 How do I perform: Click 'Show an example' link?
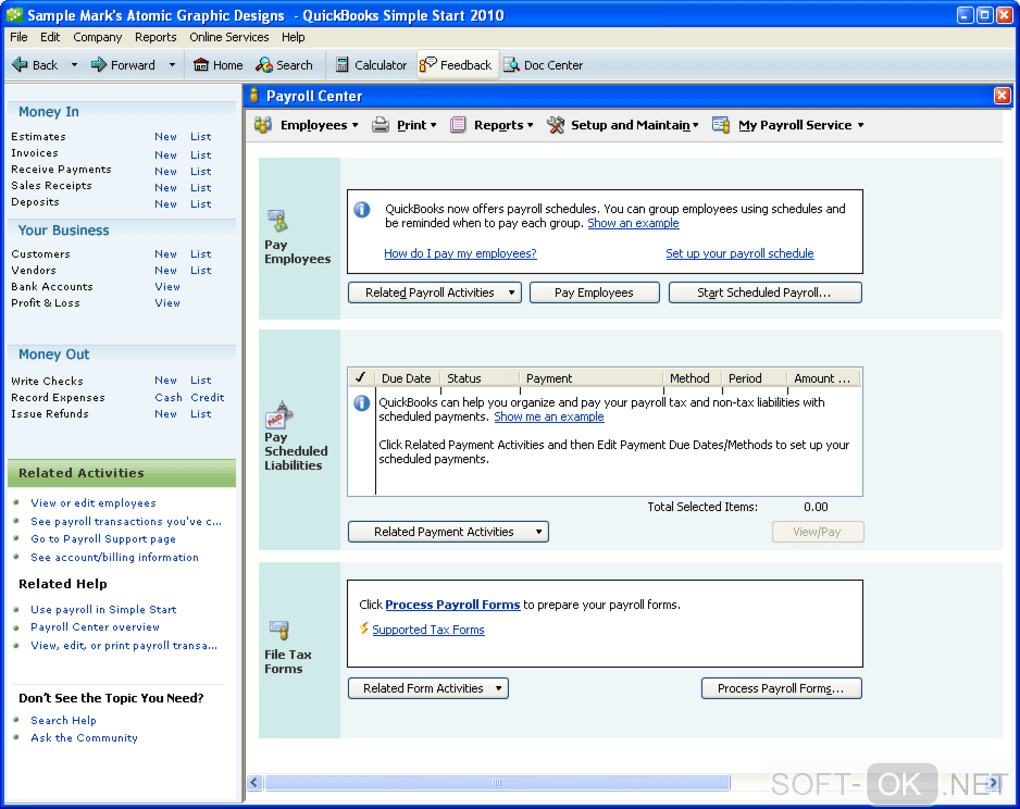(x=633, y=223)
